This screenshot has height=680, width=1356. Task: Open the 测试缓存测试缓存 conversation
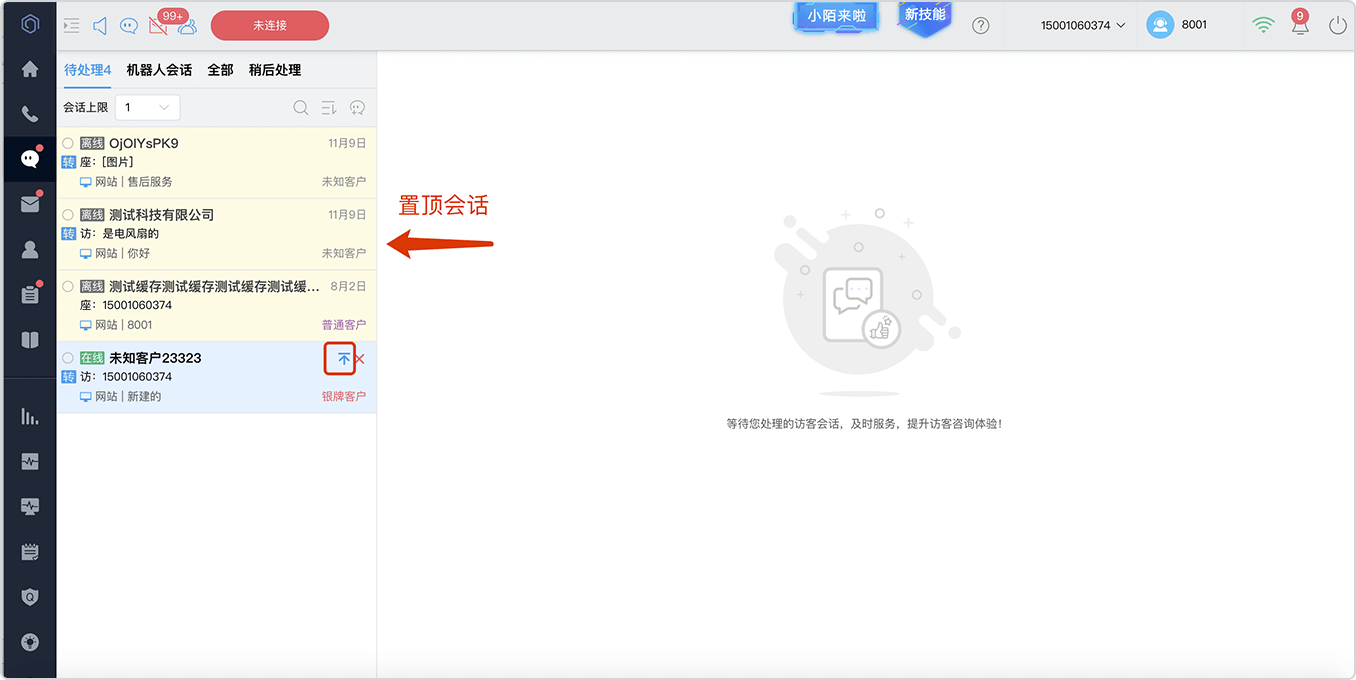click(x=217, y=305)
